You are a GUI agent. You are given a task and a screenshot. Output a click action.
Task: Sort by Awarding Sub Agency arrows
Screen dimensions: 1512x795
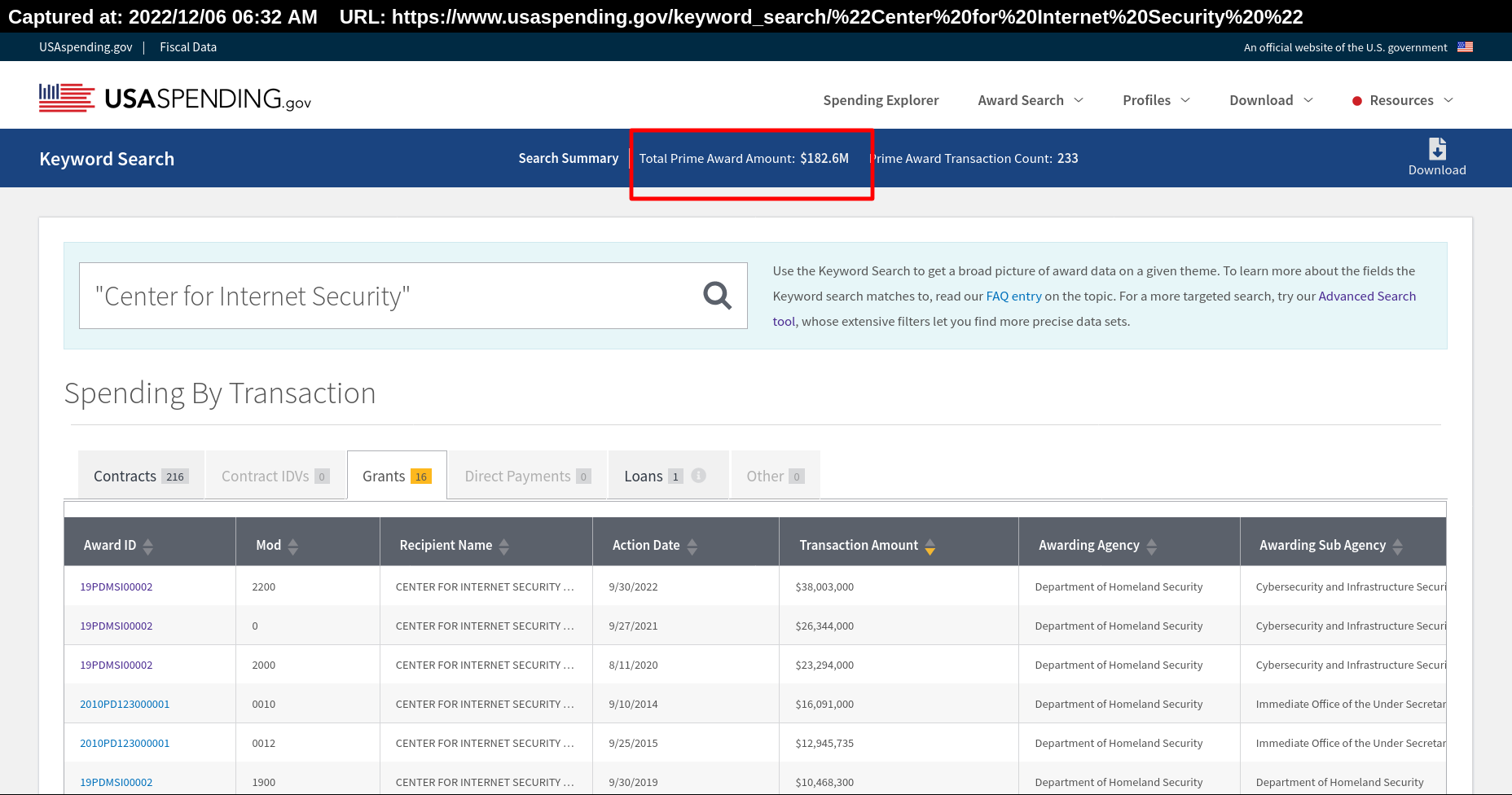1398,546
